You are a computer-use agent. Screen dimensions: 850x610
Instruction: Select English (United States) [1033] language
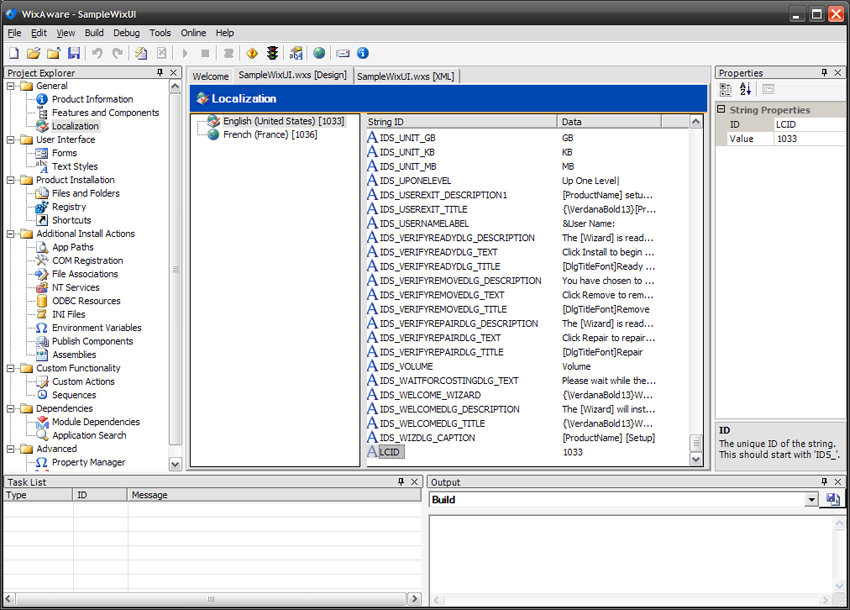tap(284, 121)
